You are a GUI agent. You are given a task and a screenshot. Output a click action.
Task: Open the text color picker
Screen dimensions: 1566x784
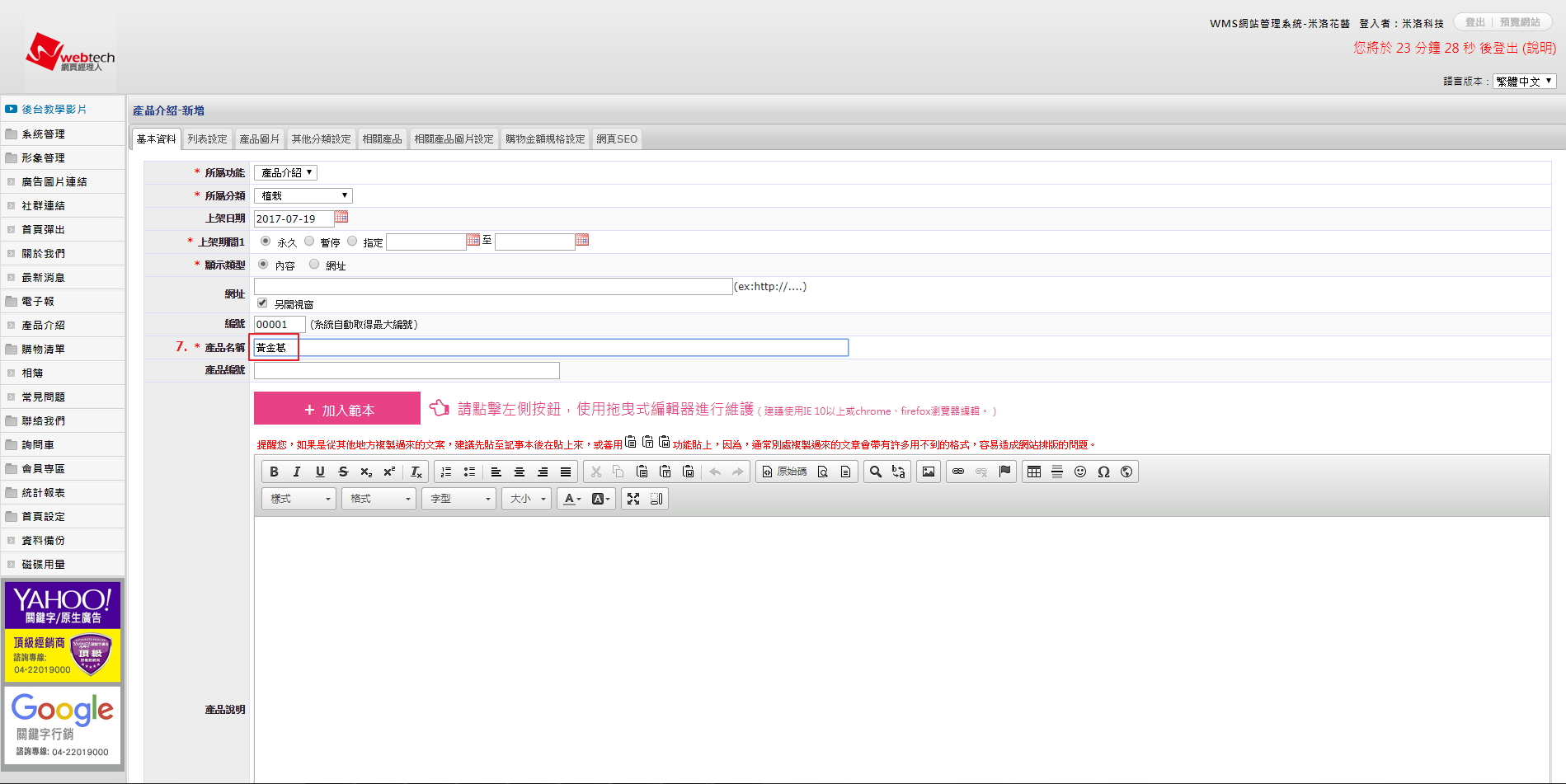coord(571,499)
